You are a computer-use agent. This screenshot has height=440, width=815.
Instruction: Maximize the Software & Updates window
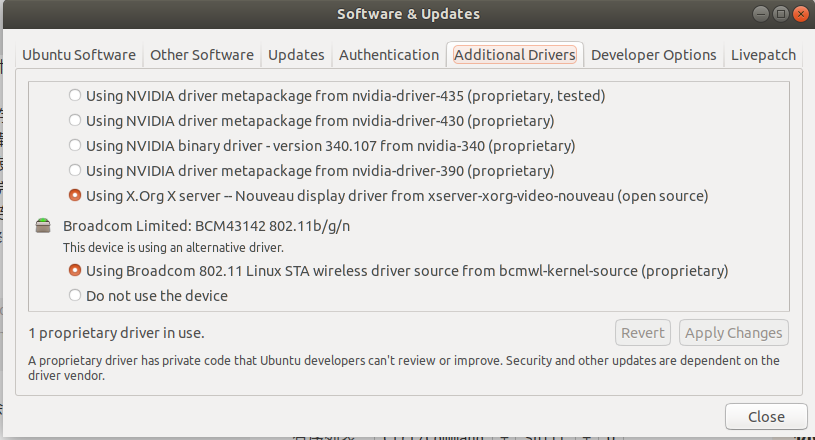[x=780, y=14]
